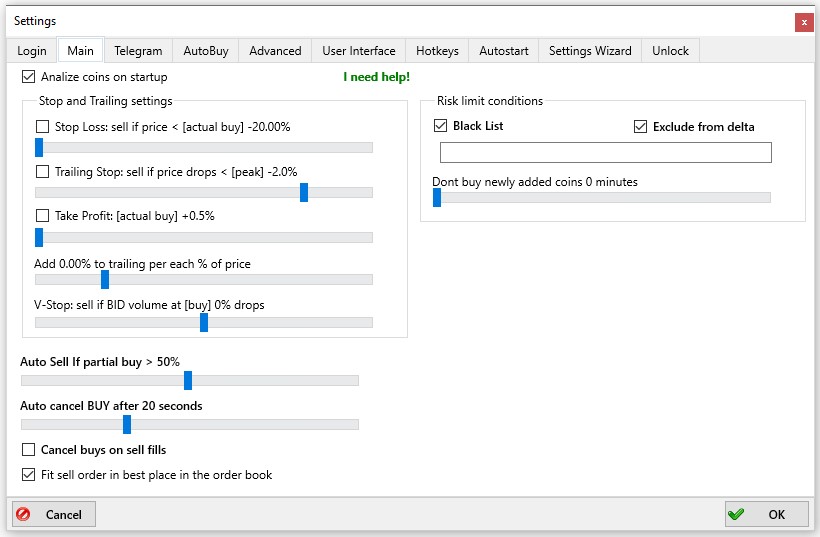Toggle Exclude from delta checkbox
The width and height of the screenshot is (820, 537).
click(x=641, y=127)
